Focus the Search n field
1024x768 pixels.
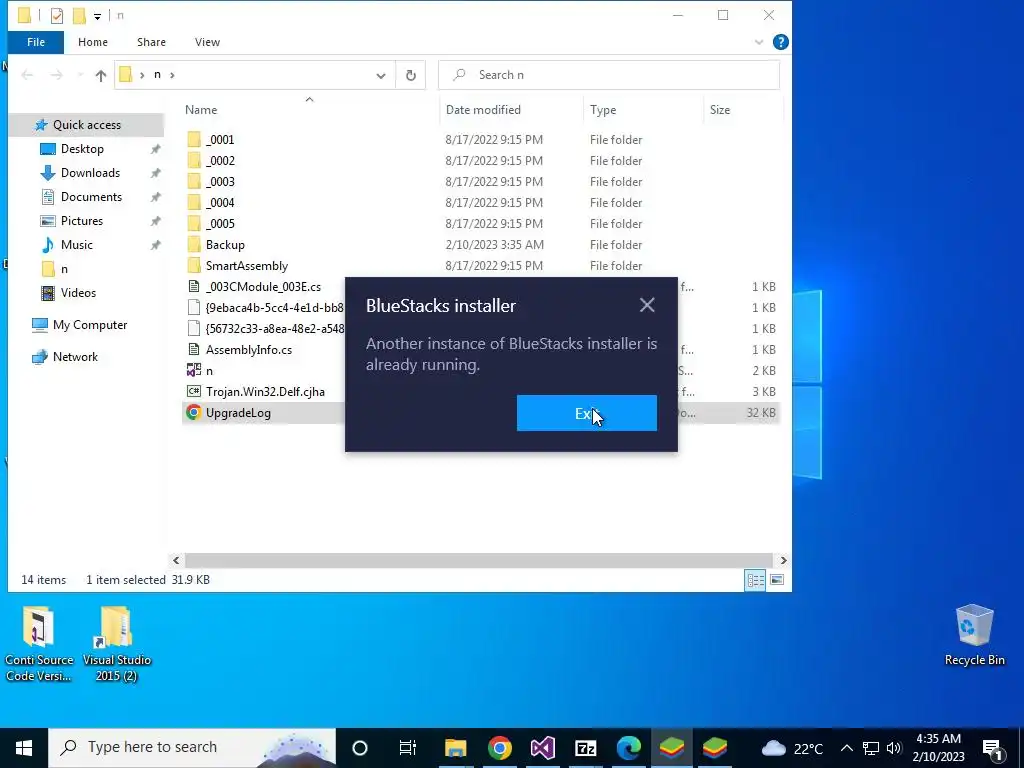coord(609,74)
